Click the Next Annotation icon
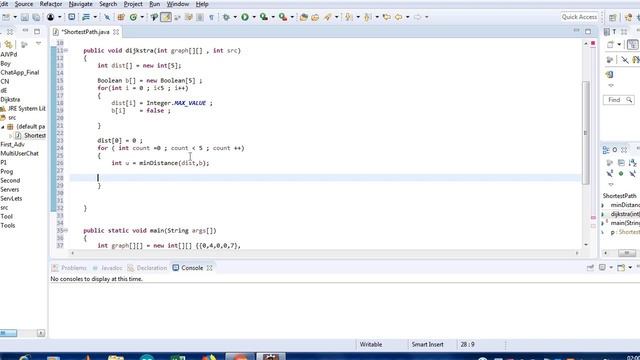The image size is (640, 360). click(x=348, y=17)
